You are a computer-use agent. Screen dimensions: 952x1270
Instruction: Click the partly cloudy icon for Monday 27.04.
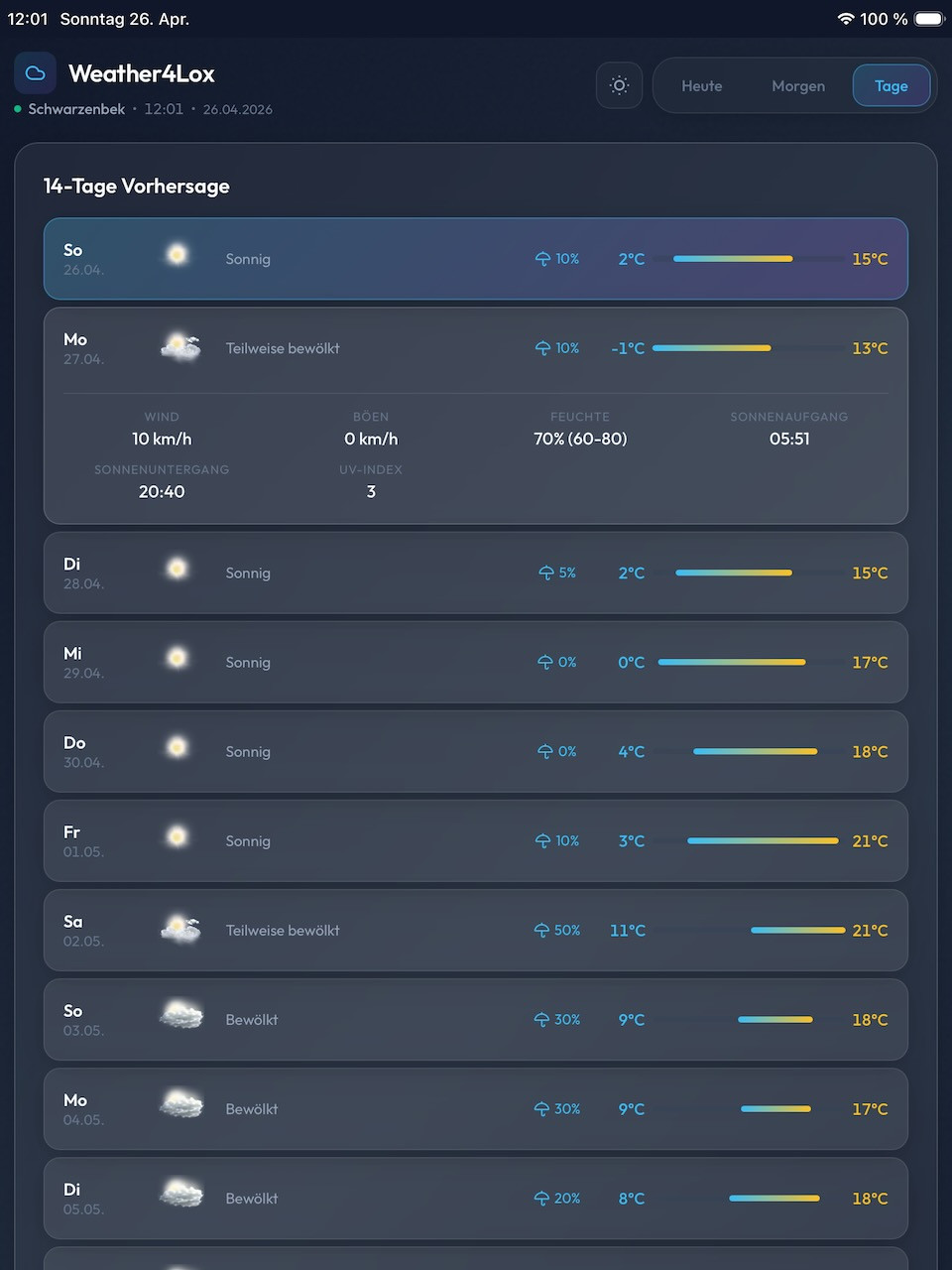pyautogui.click(x=180, y=347)
